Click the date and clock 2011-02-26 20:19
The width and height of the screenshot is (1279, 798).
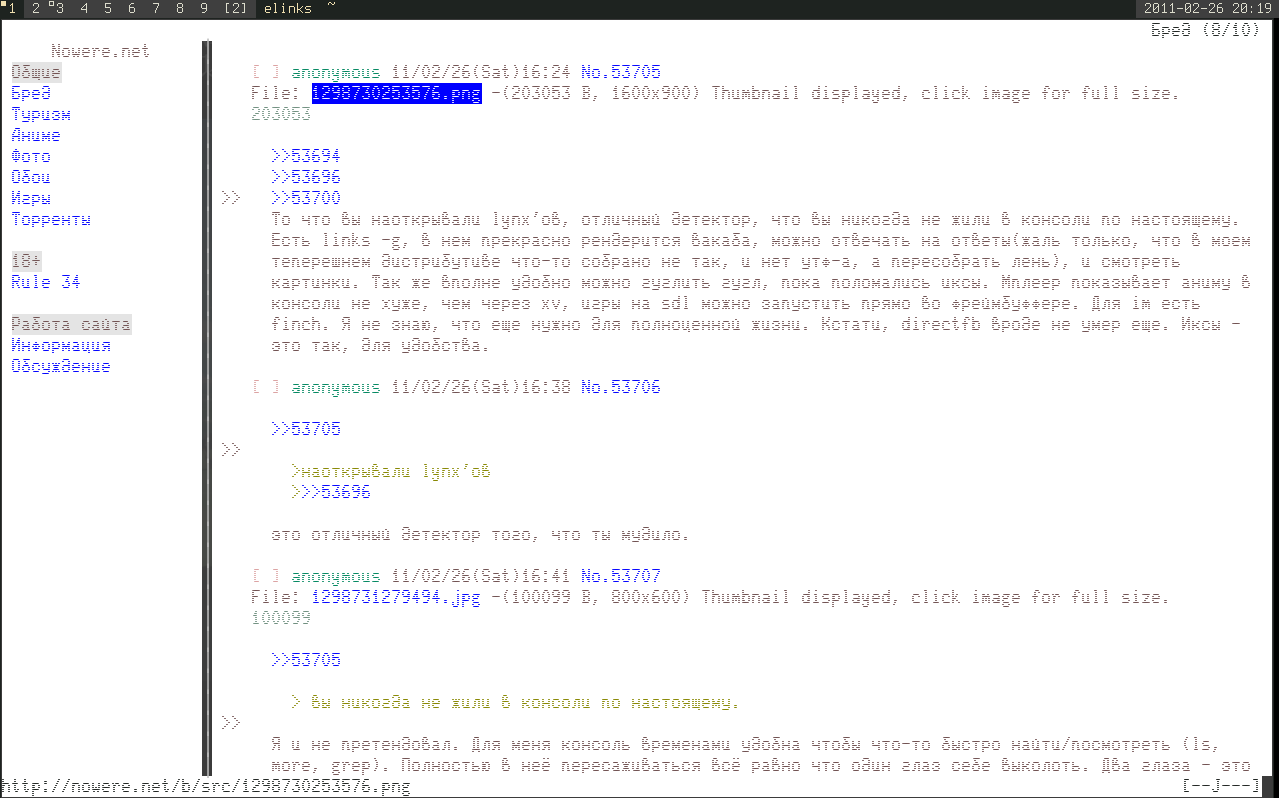(1209, 8)
